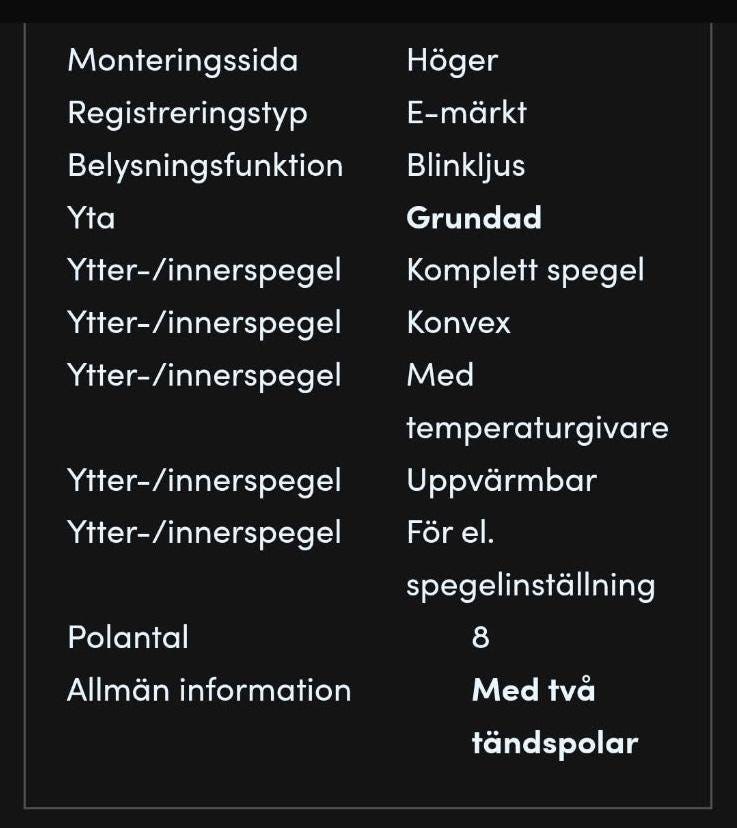Click the Konvex value text
The image size is (737, 828).
pyautogui.click(x=458, y=323)
